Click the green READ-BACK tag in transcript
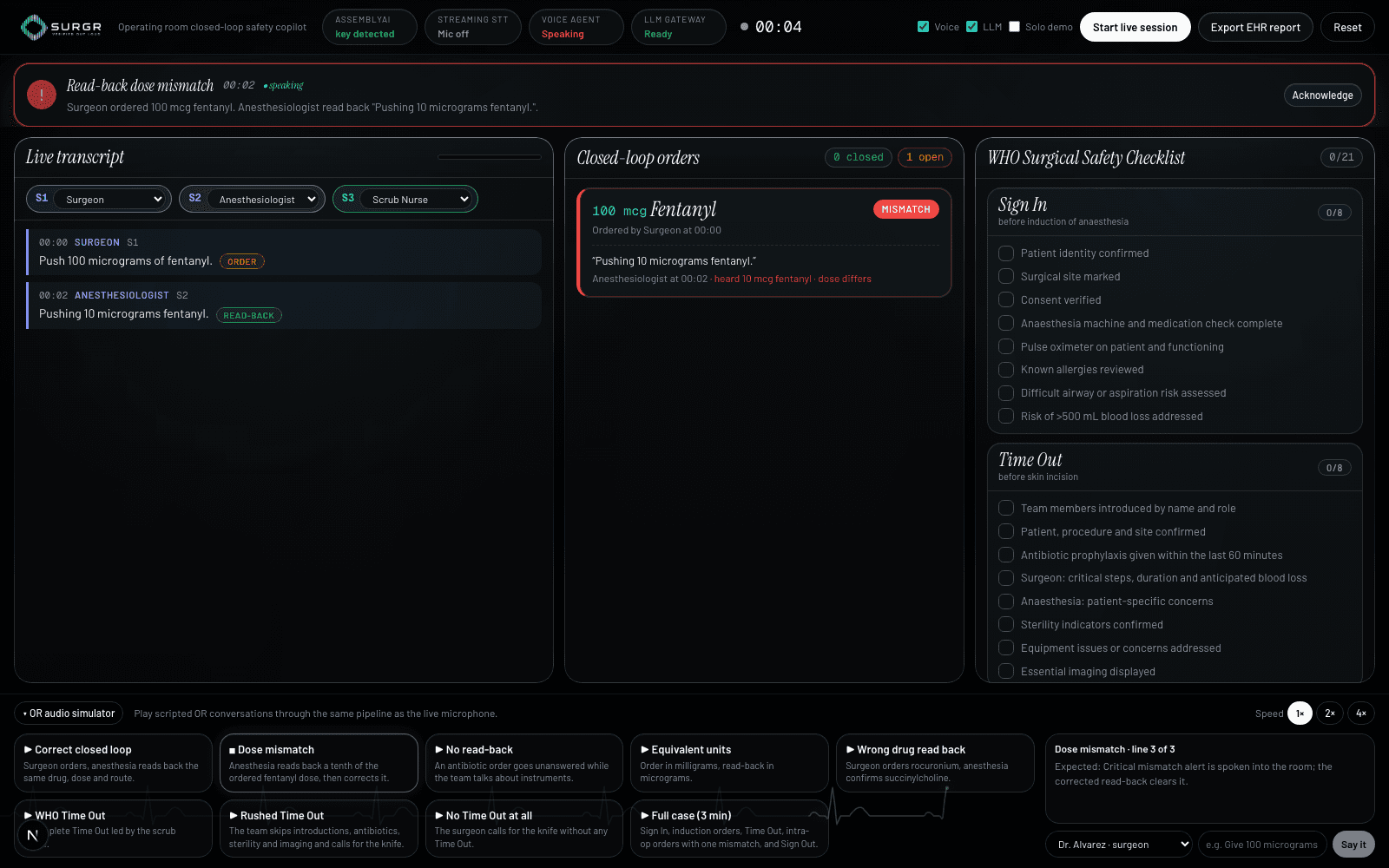This screenshot has height=868, width=1389. tap(249, 315)
